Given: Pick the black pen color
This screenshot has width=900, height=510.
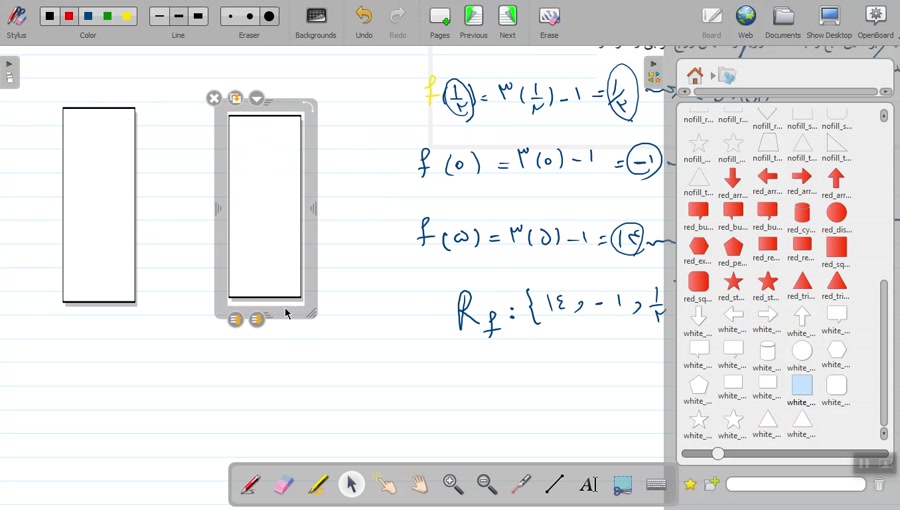Looking at the screenshot, I should tap(50, 16).
